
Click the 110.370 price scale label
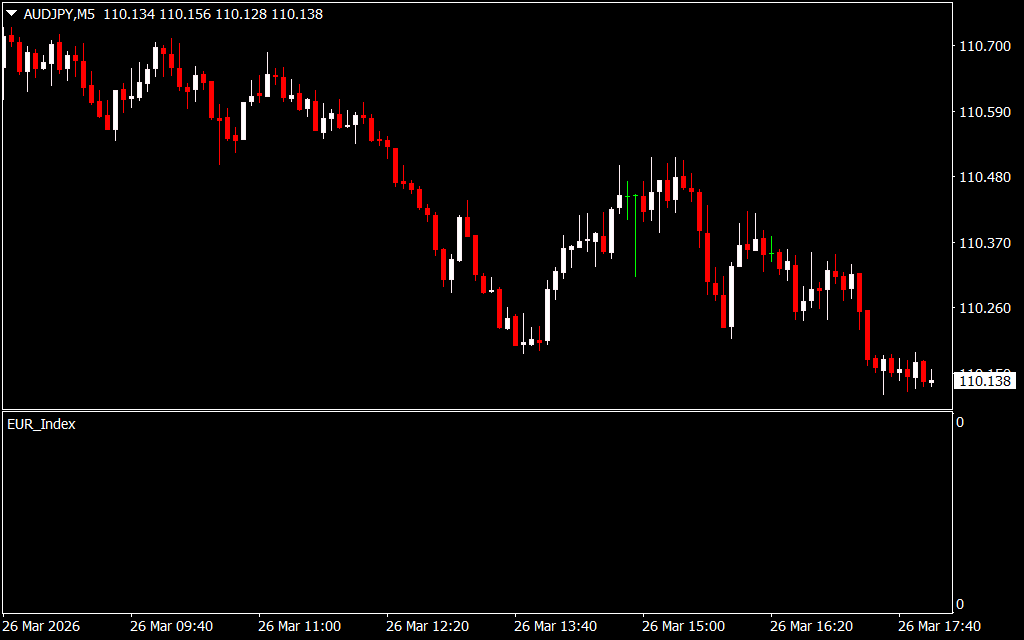coord(985,243)
